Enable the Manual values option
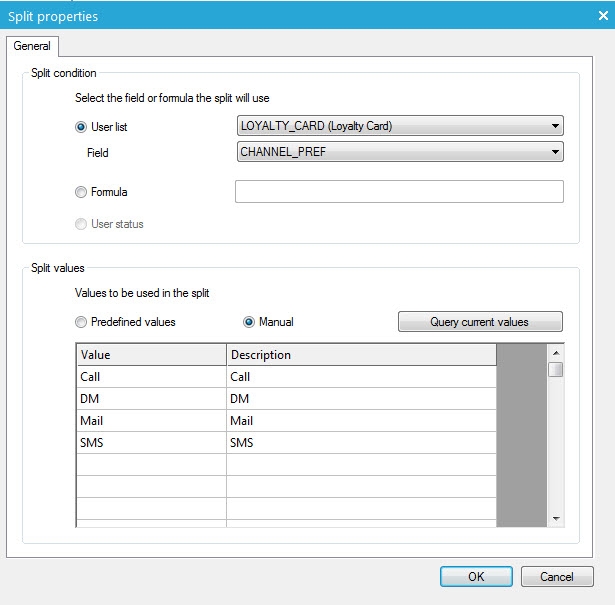This screenshot has height=605, width=615. (250, 322)
